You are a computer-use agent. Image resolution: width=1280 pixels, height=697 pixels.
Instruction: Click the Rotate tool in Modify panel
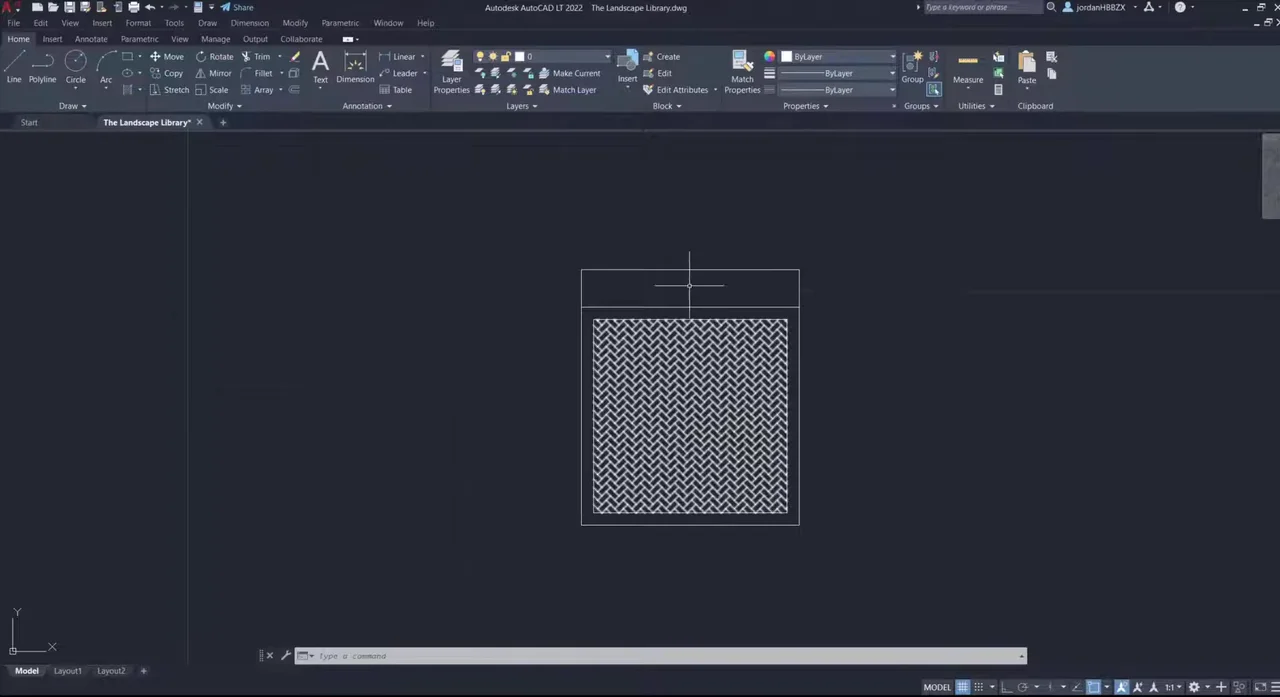(x=214, y=57)
